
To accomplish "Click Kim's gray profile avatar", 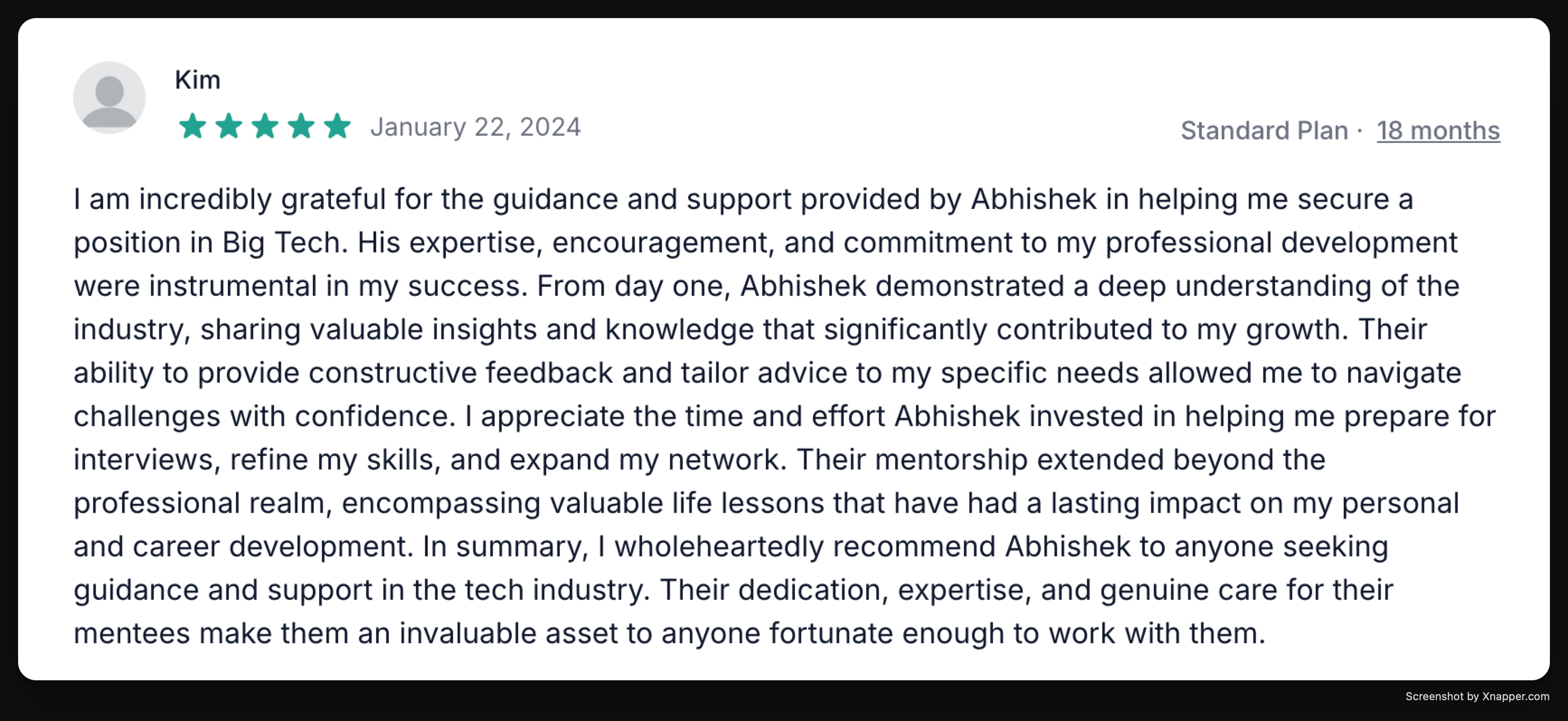I will pyautogui.click(x=109, y=97).
